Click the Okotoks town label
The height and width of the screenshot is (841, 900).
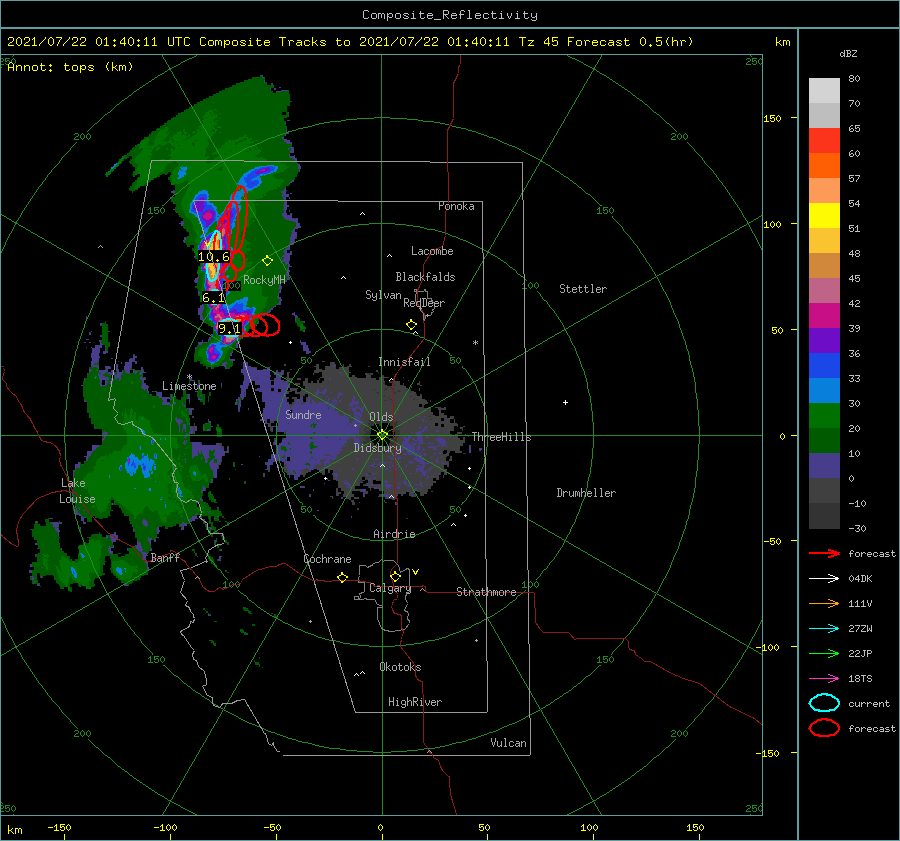point(400,667)
